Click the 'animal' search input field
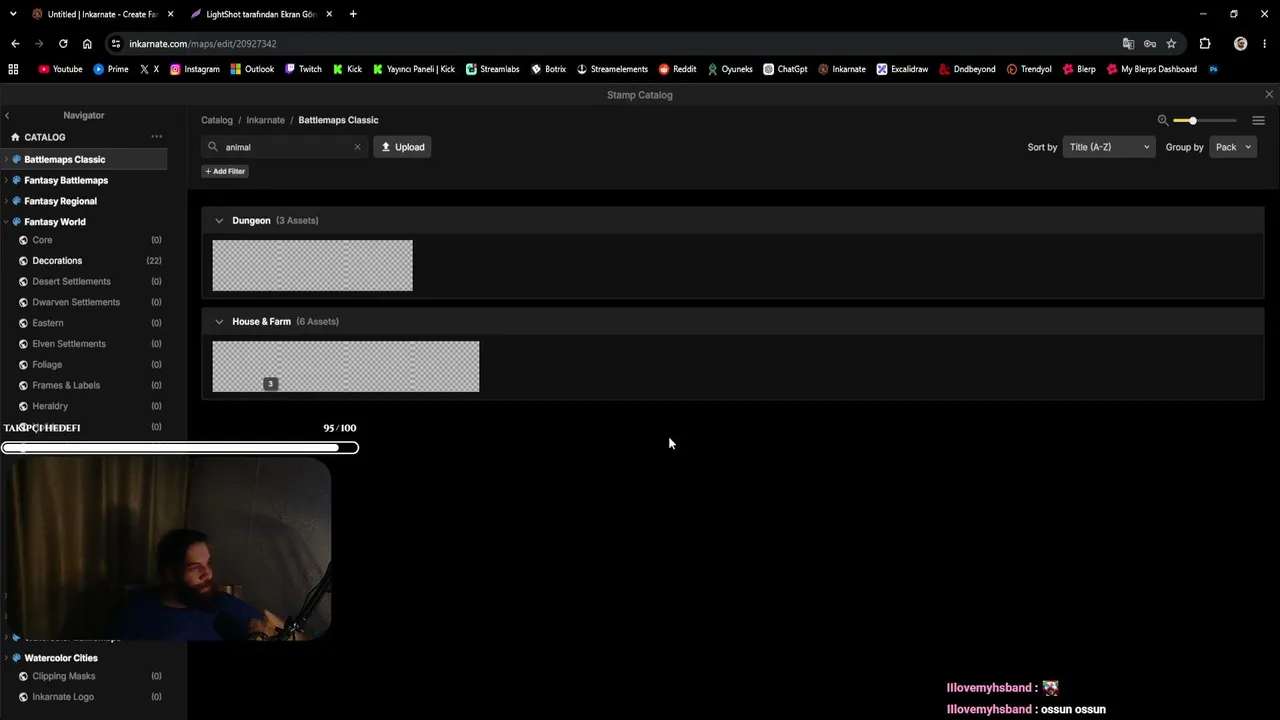Image resolution: width=1280 pixels, height=720 pixels. point(285,147)
